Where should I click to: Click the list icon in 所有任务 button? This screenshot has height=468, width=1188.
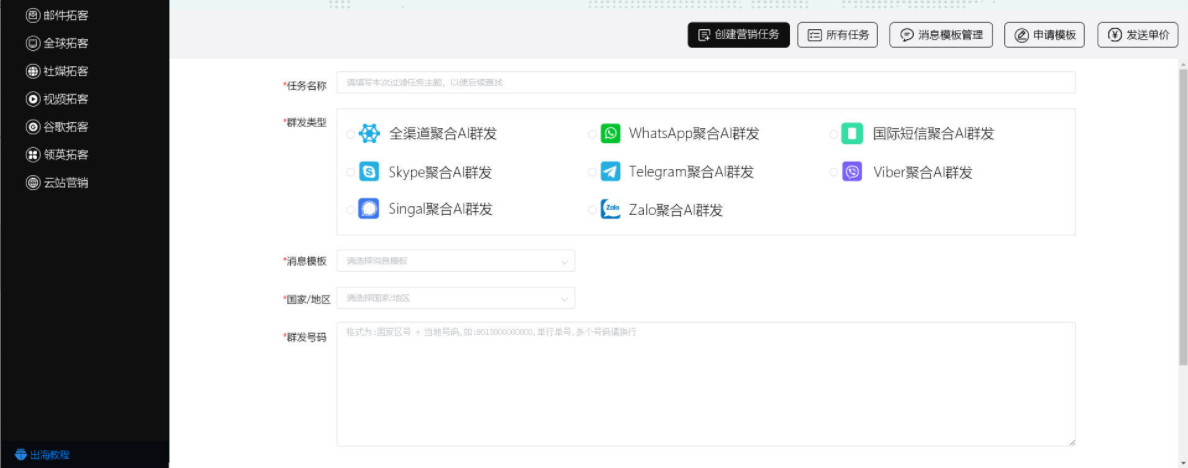click(x=814, y=35)
